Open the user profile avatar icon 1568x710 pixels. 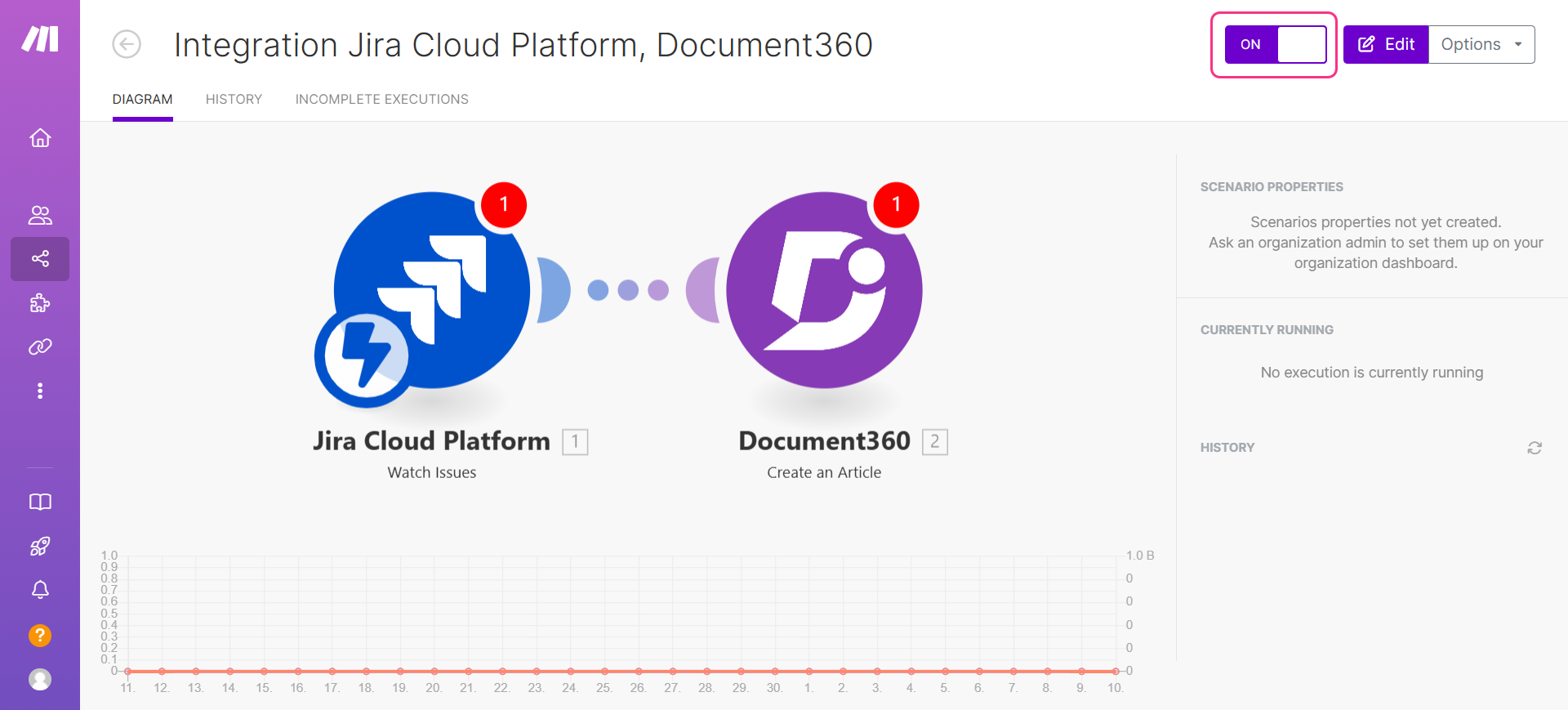tap(40, 680)
